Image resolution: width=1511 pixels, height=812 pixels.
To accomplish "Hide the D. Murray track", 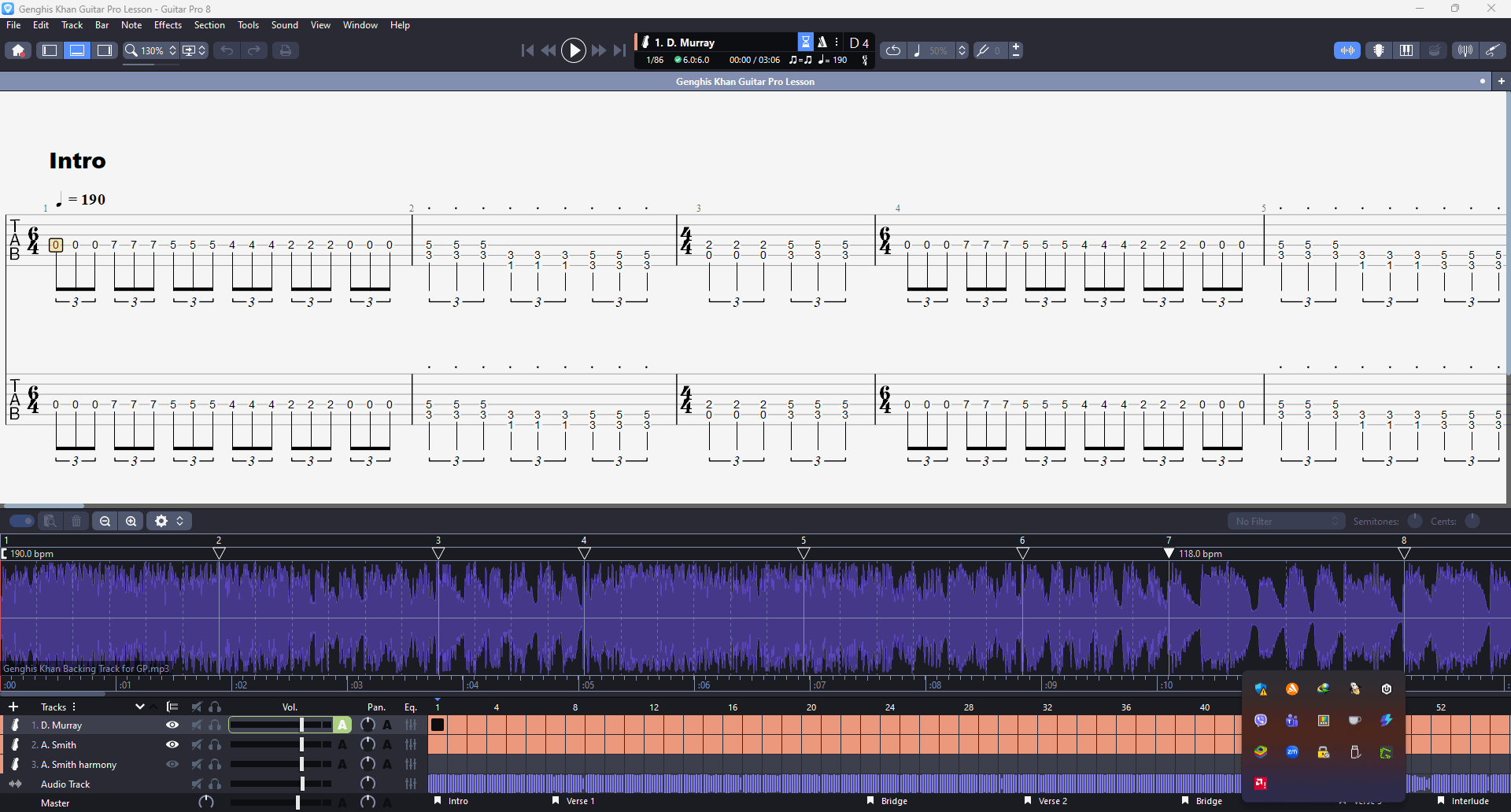I will pos(172,725).
